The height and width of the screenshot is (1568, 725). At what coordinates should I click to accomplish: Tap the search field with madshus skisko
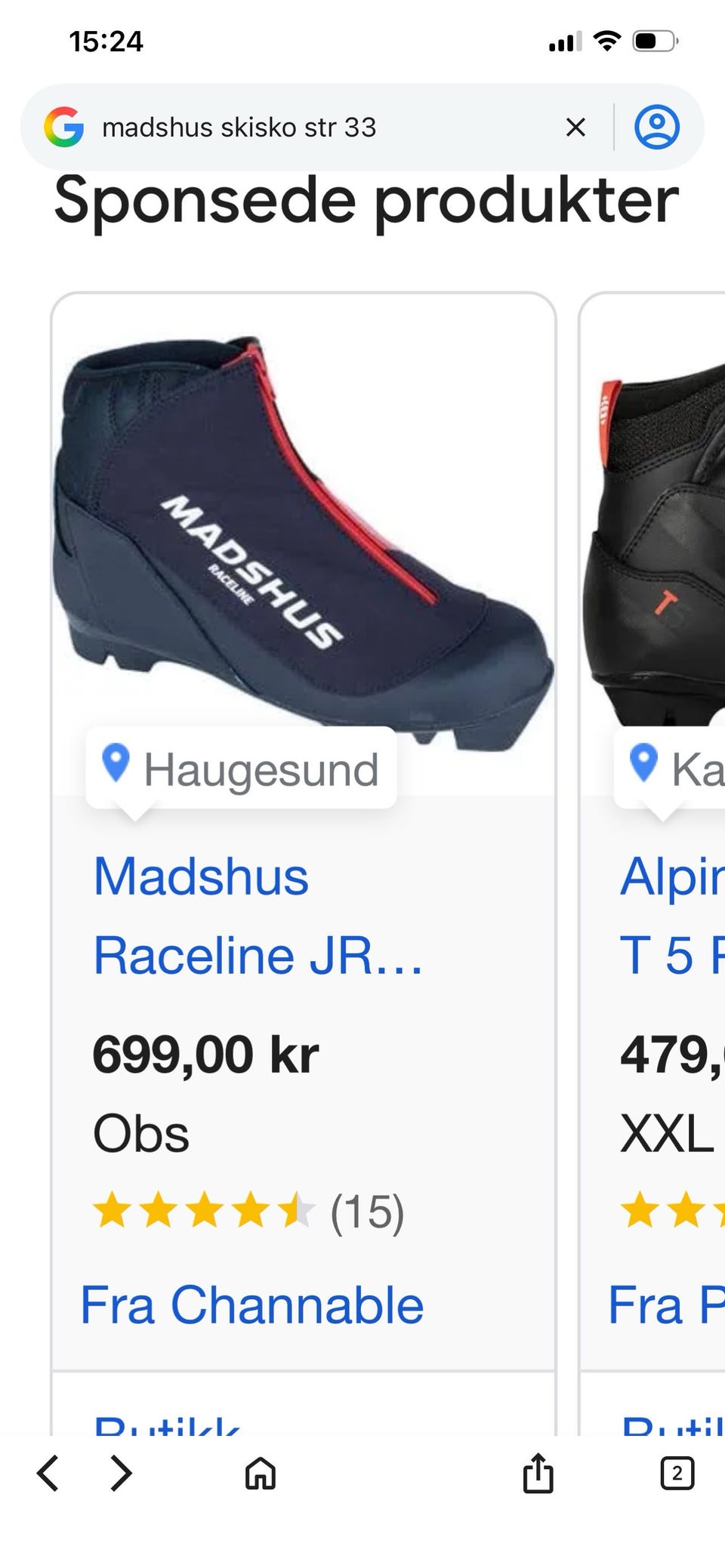[325, 127]
